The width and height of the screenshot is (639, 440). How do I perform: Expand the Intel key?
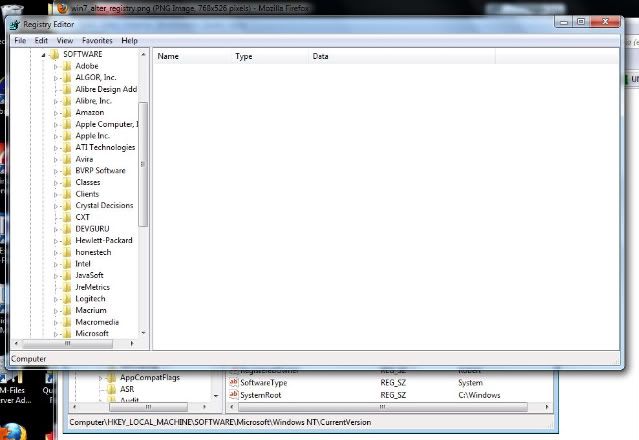click(56, 264)
